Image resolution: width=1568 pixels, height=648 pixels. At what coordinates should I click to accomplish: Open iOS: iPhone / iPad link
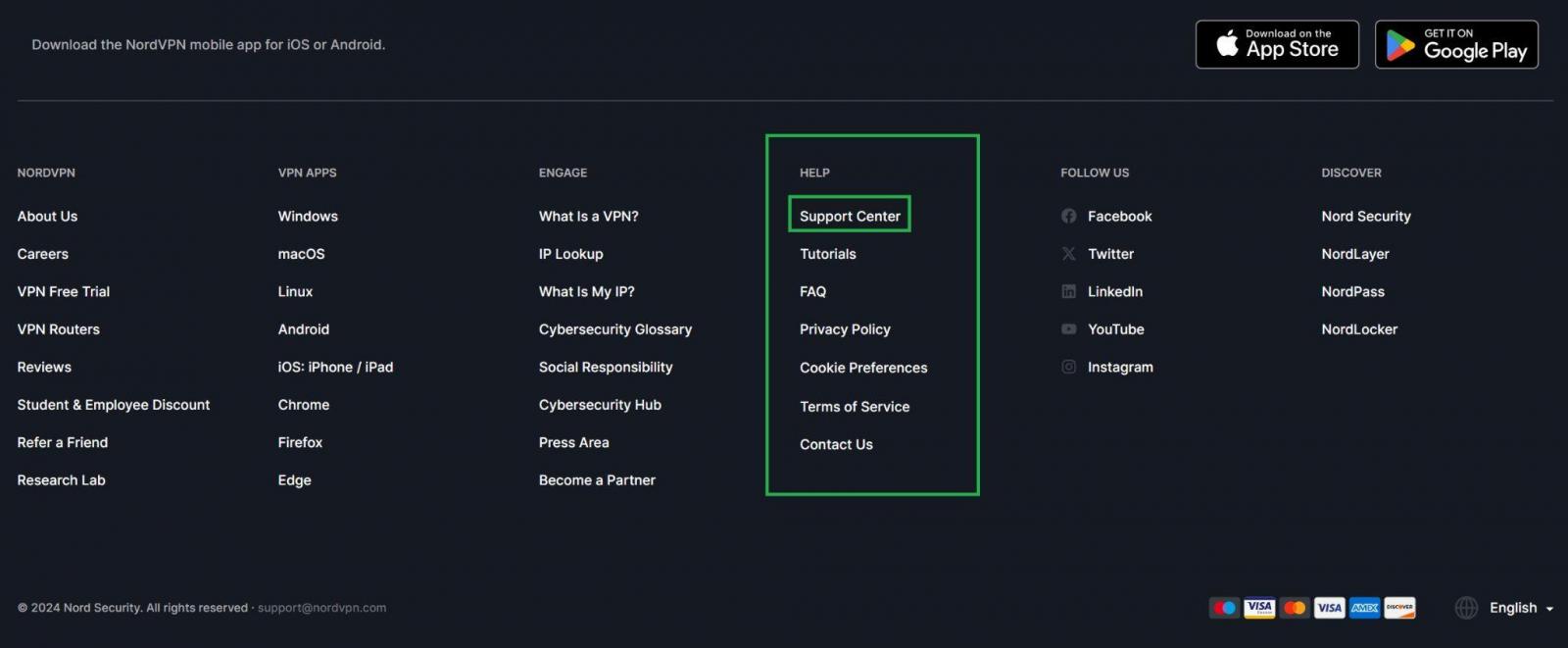click(x=335, y=367)
